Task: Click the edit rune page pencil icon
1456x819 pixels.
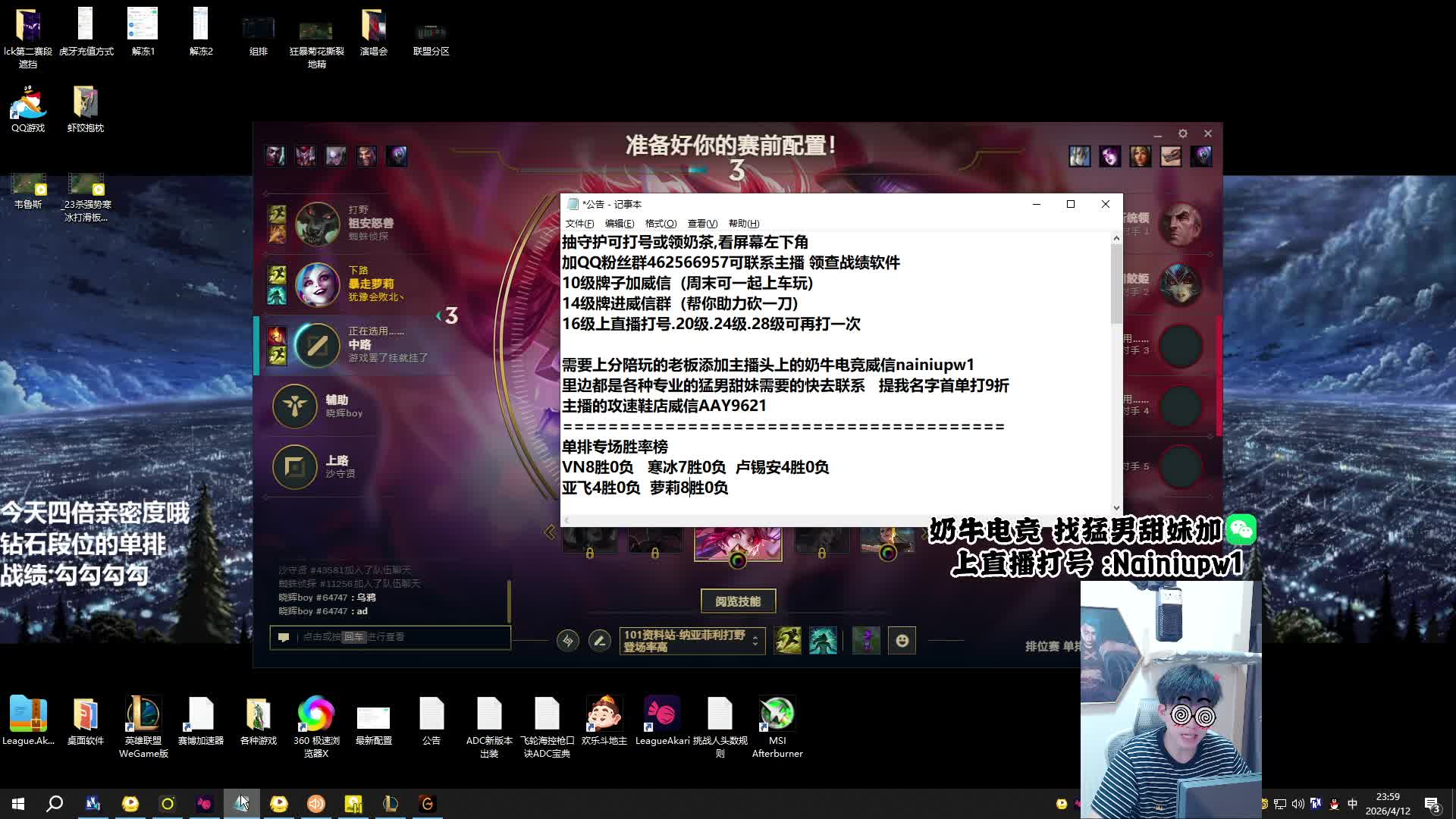Action: pyautogui.click(x=599, y=641)
